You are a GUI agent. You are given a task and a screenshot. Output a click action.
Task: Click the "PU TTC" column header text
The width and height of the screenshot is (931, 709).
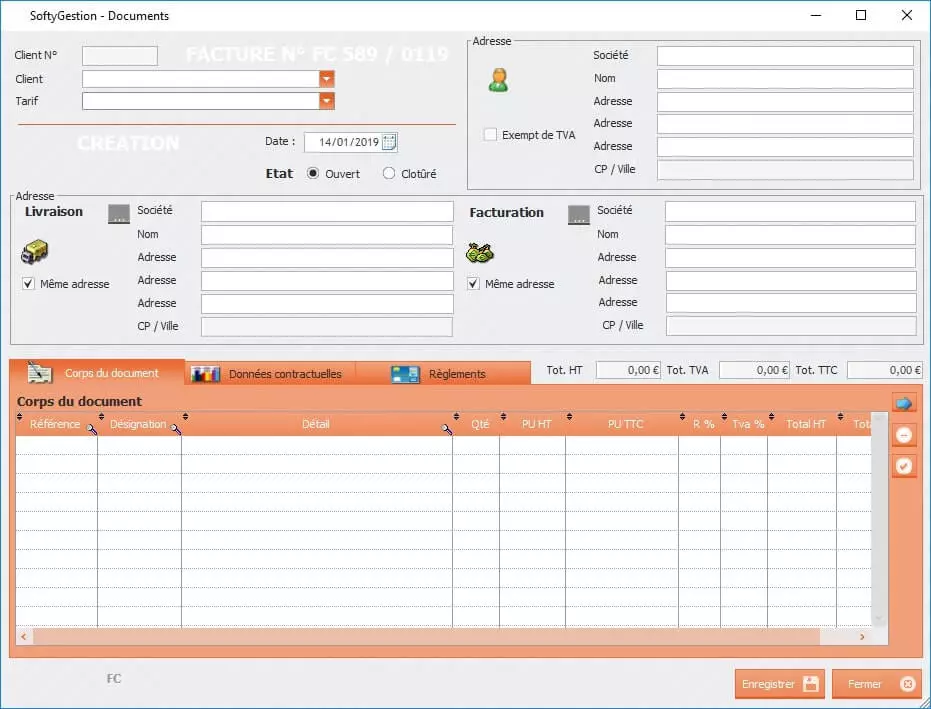625,424
